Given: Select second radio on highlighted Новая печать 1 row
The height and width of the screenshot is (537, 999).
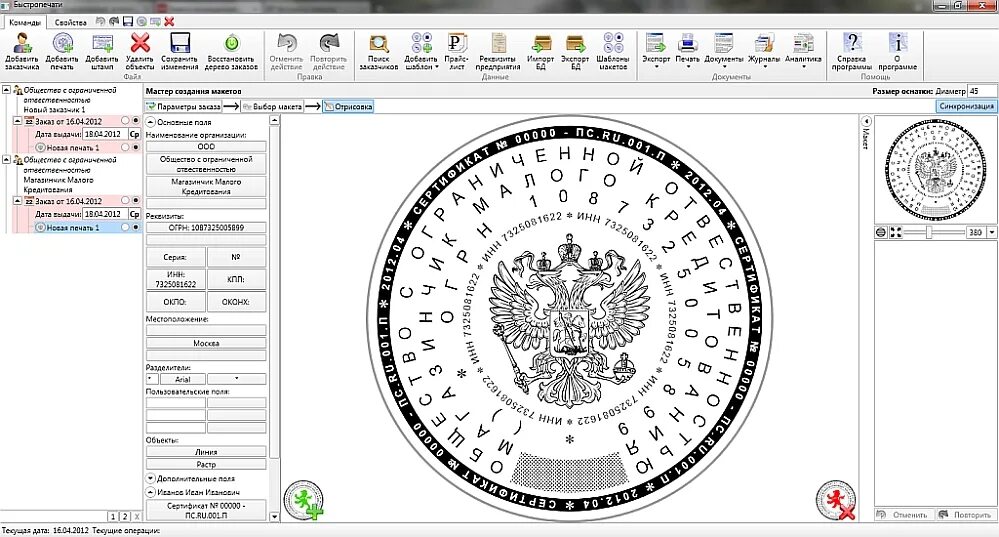Looking at the screenshot, I should tap(135, 227).
